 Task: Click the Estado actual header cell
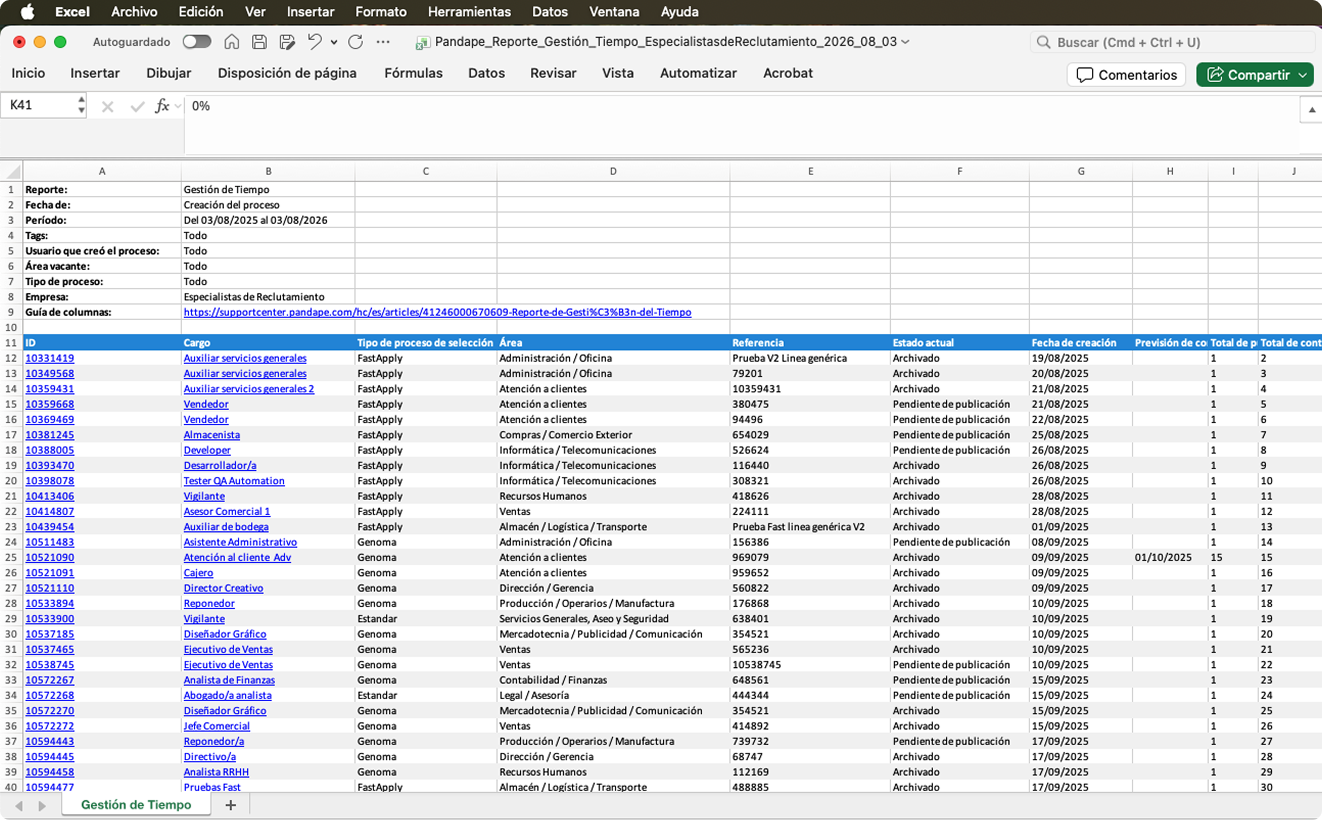959,342
